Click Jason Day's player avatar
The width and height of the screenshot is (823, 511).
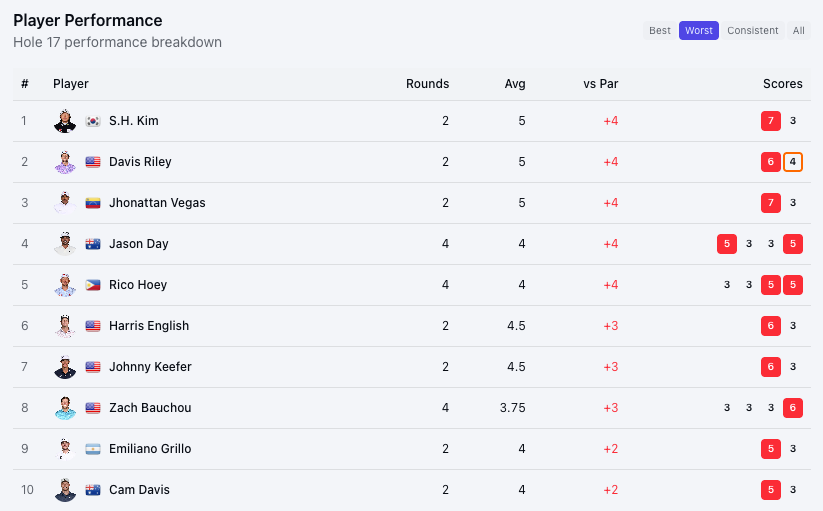click(65, 244)
